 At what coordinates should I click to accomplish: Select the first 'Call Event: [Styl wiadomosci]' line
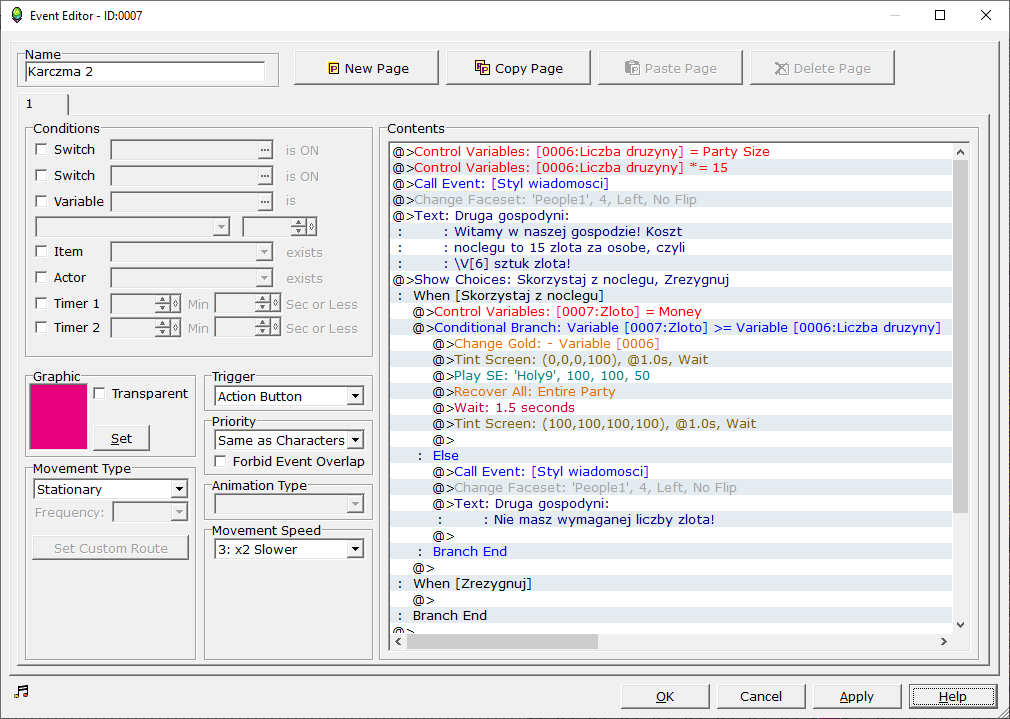click(671, 184)
